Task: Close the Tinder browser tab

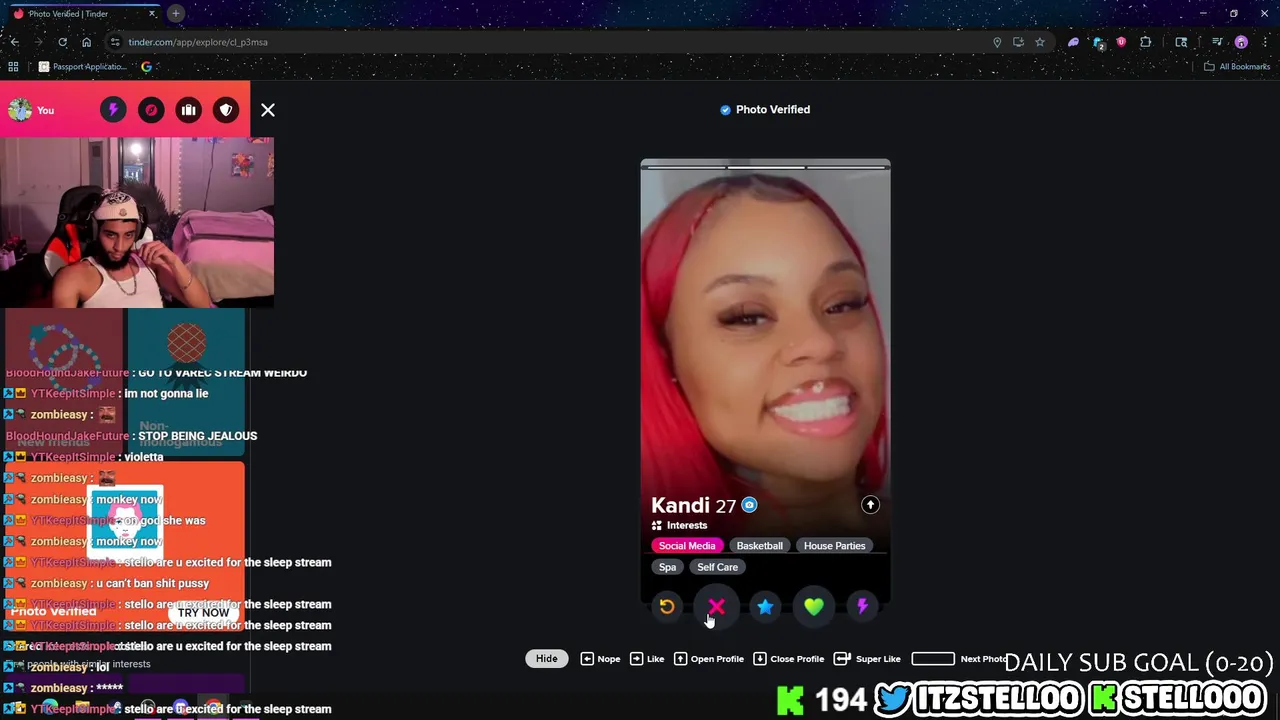Action: 152,14
